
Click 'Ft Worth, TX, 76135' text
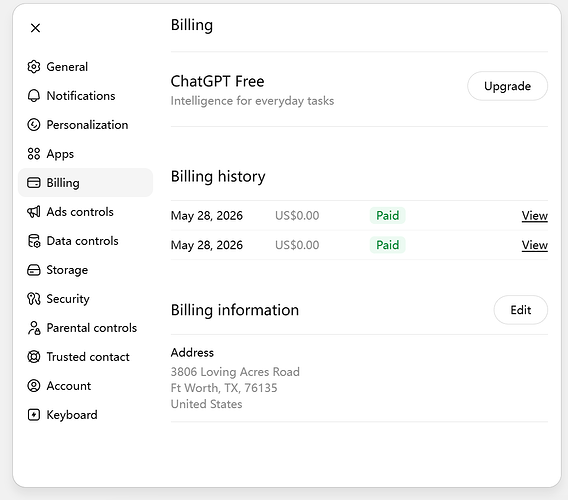224,388
